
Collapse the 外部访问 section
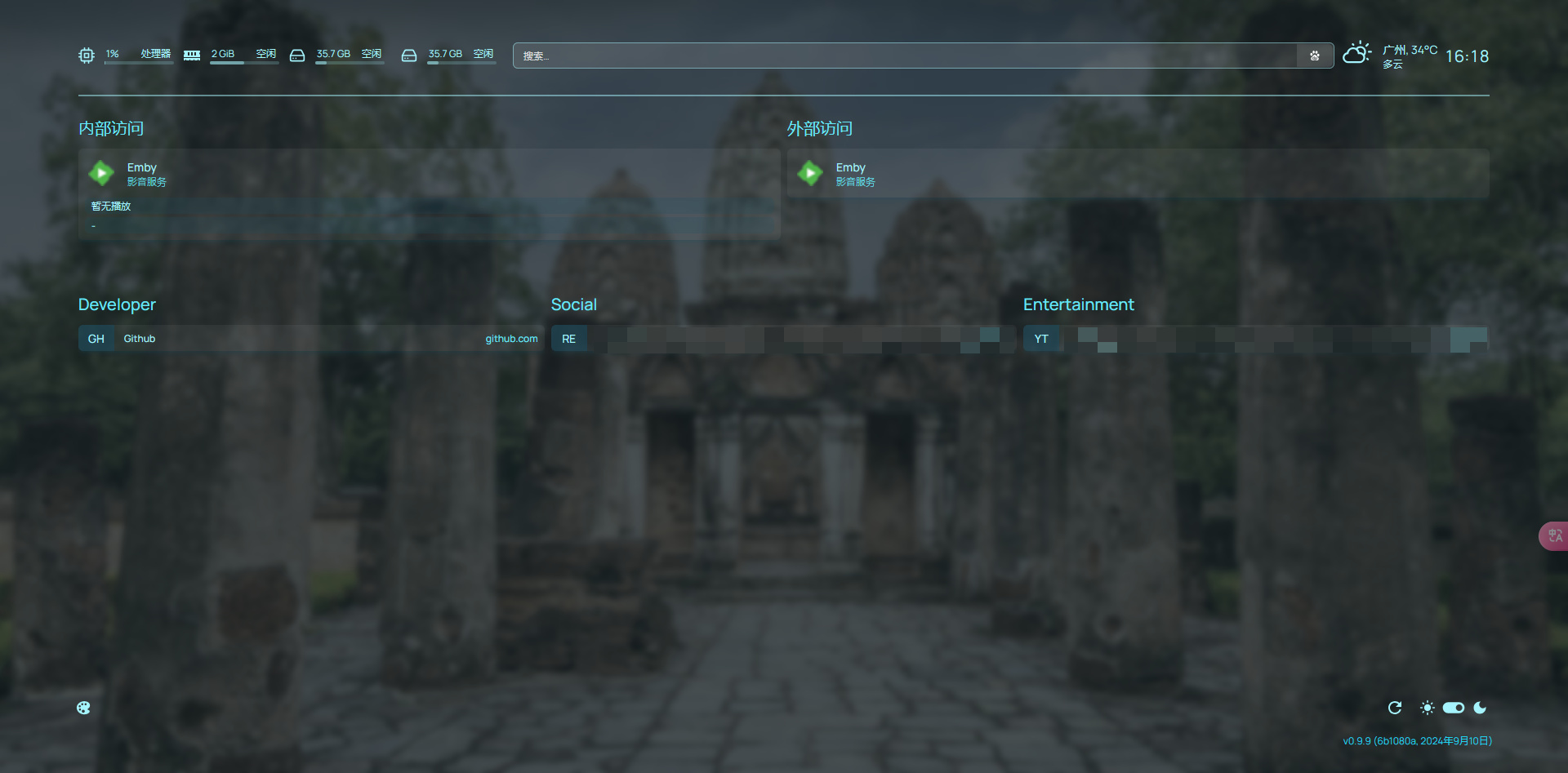tap(819, 128)
